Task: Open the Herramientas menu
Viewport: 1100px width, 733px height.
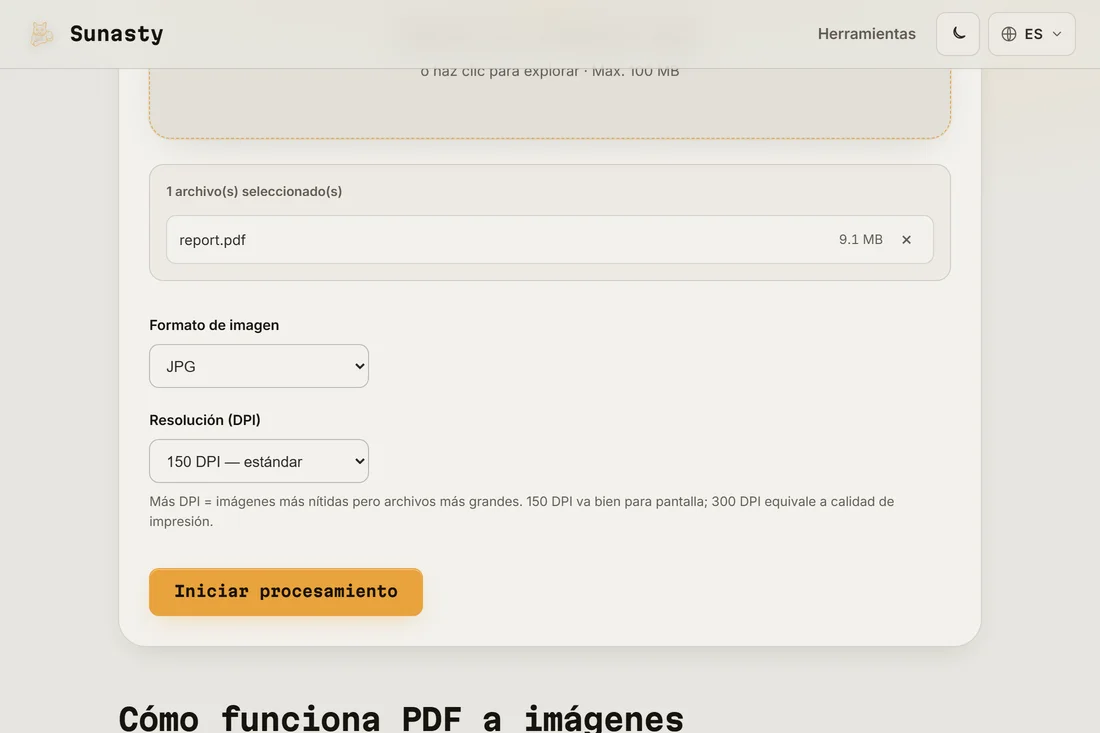Action: (x=866, y=34)
